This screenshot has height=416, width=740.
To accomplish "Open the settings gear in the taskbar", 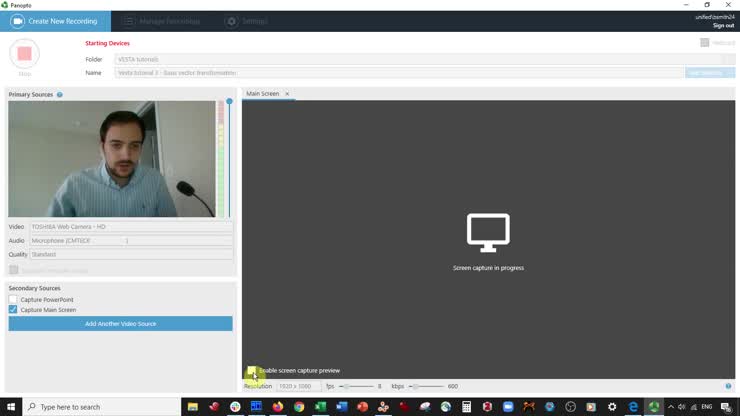I will (612, 407).
